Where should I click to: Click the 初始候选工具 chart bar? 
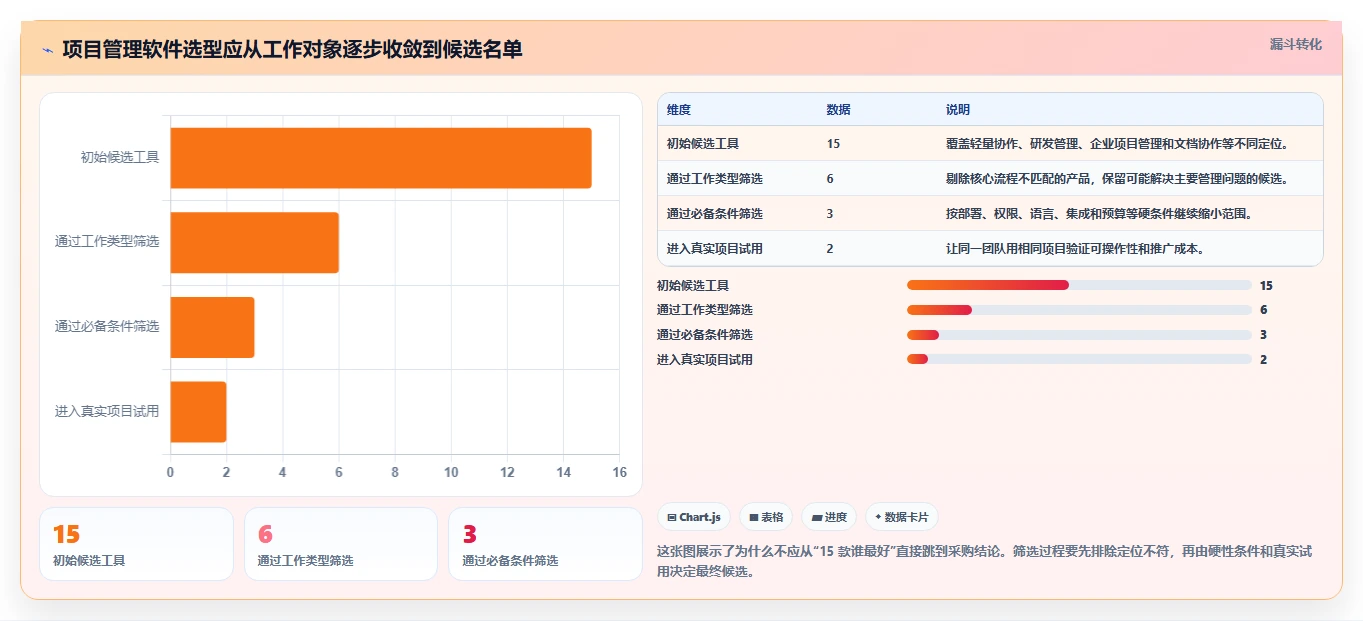(x=381, y=158)
